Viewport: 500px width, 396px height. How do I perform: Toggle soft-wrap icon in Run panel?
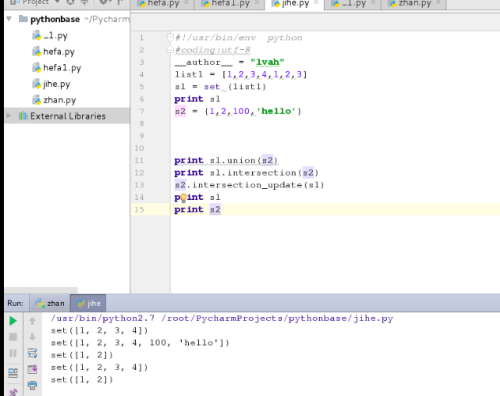[x=32, y=353]
